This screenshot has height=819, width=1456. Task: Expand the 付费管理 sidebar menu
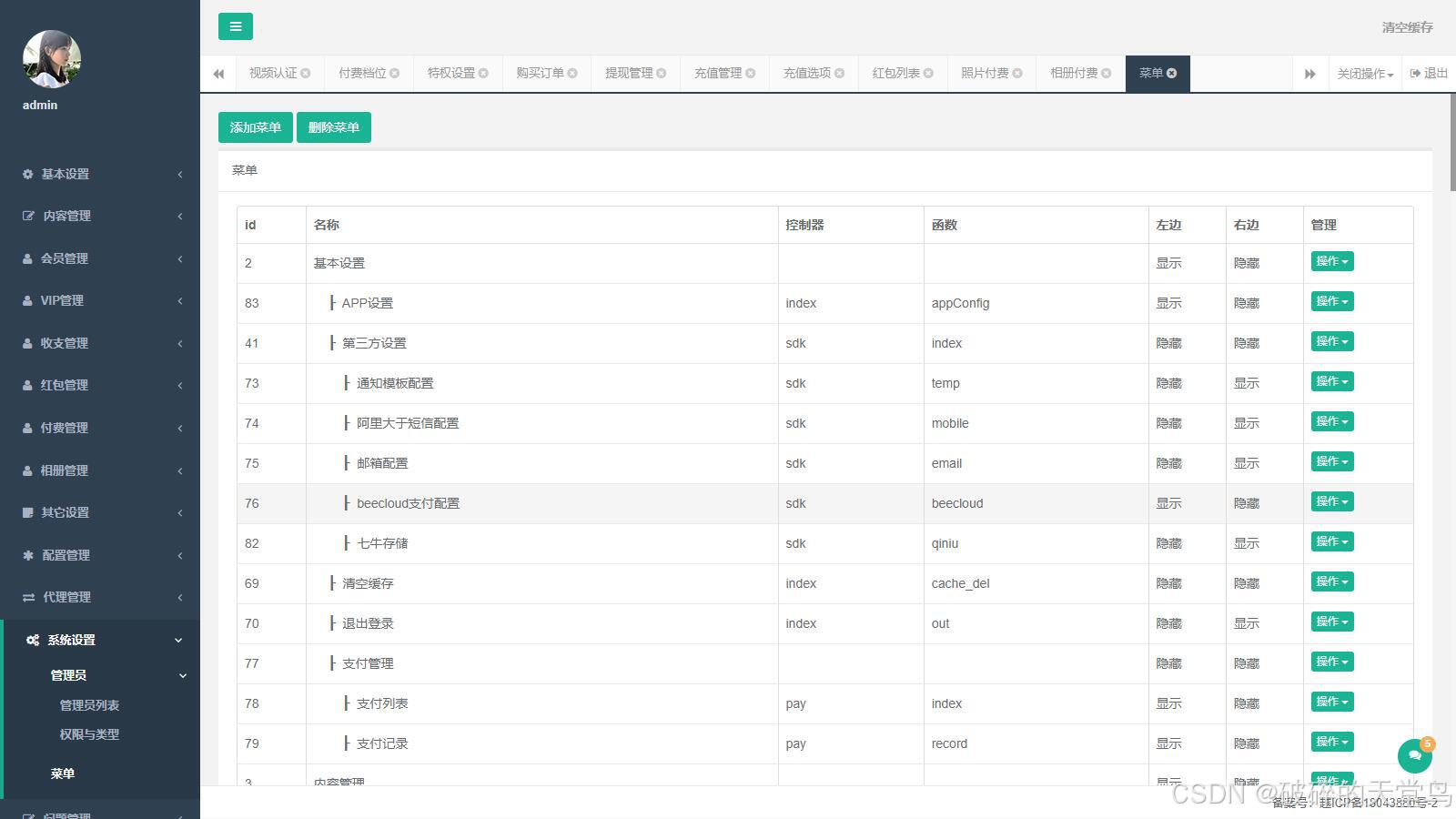[100, 428]
